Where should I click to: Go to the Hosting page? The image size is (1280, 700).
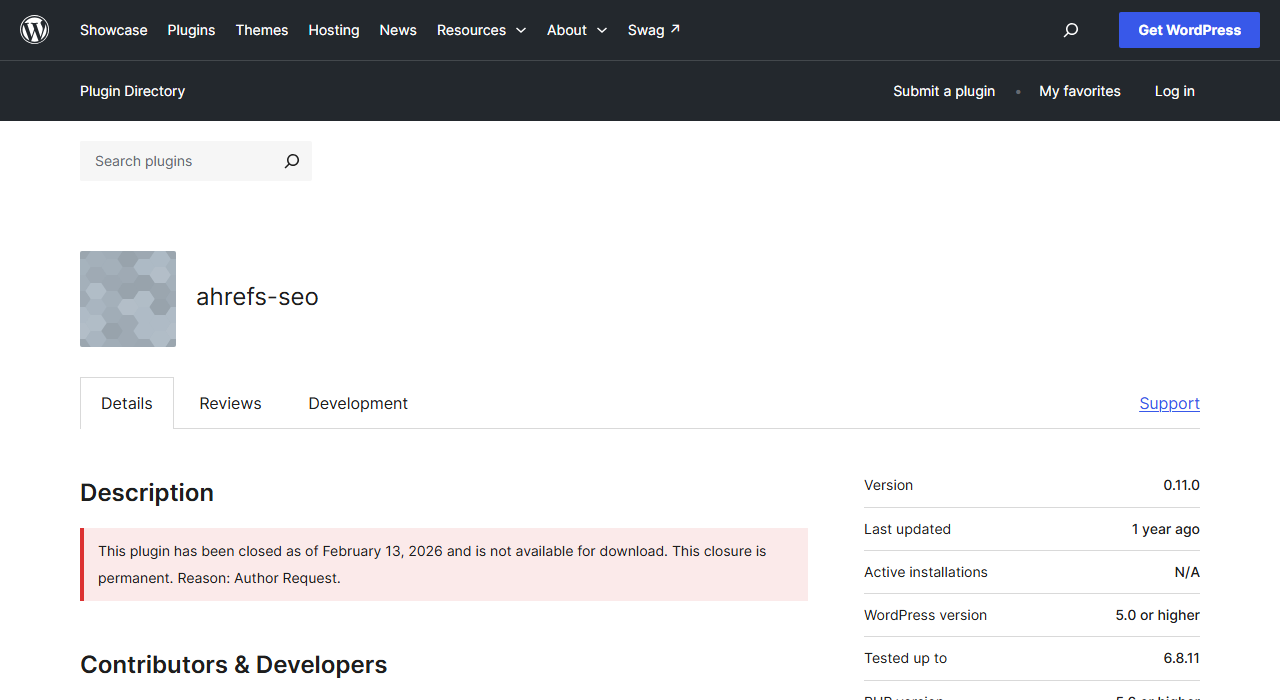334,30
